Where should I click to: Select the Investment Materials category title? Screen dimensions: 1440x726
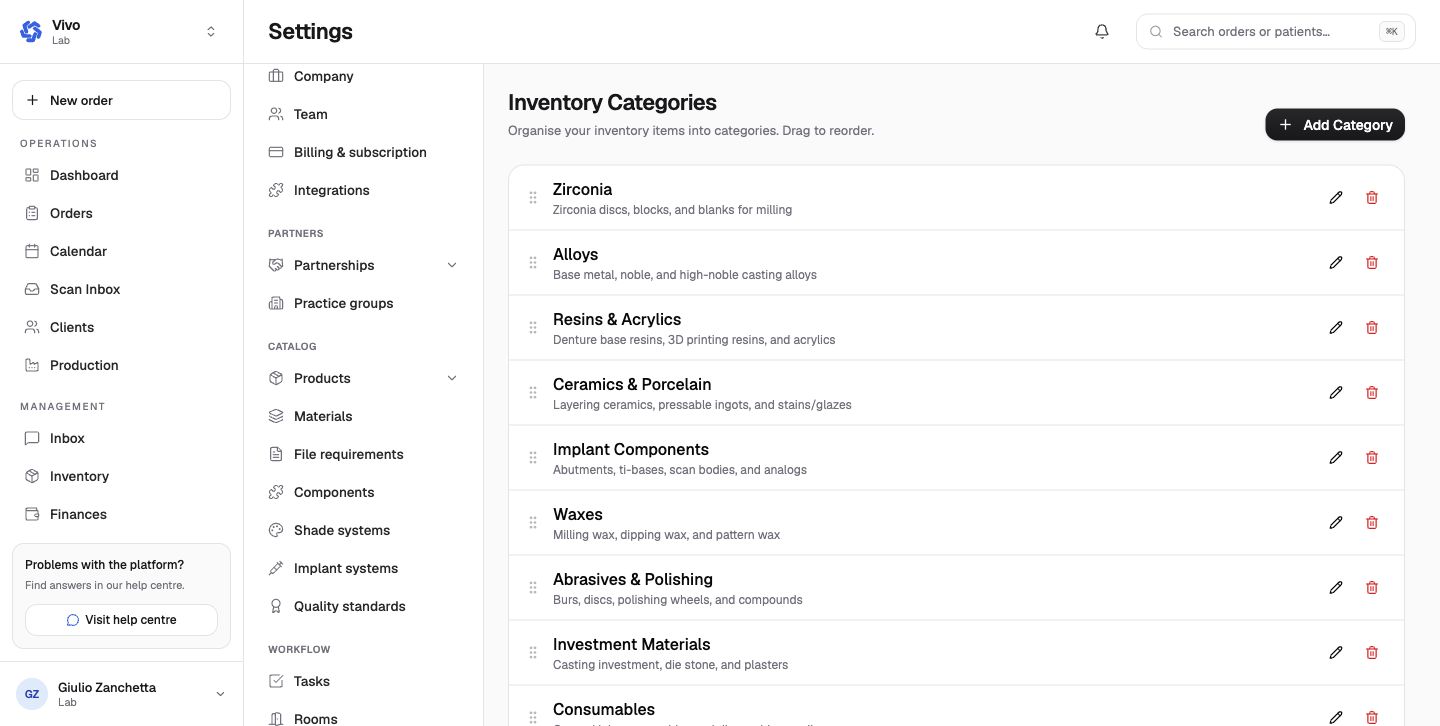coord(632,644)
